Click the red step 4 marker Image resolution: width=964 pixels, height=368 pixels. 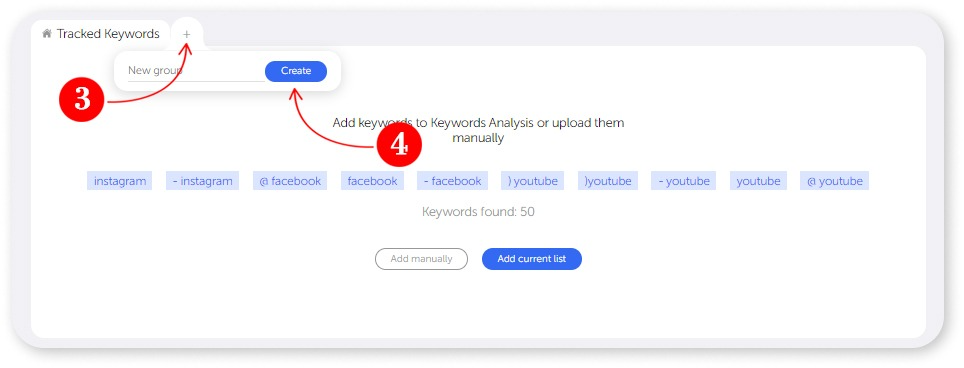click(x=399, y=144)
